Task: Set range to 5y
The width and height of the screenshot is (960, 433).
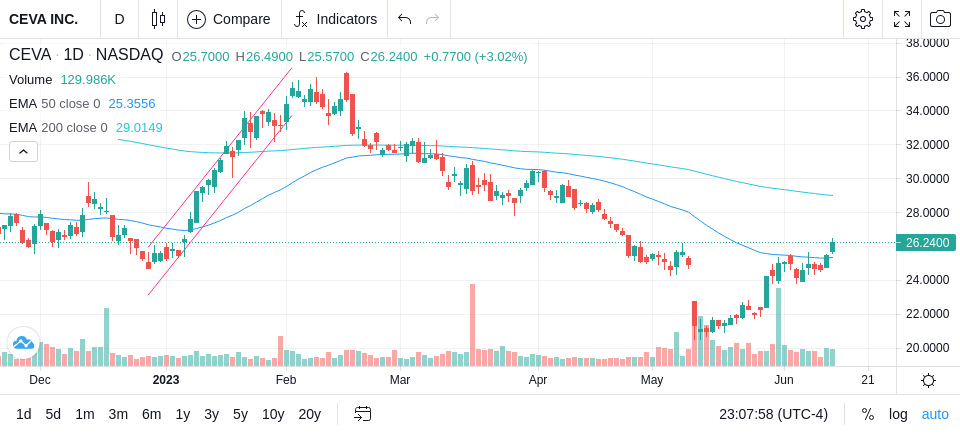Action: point(240,415)
